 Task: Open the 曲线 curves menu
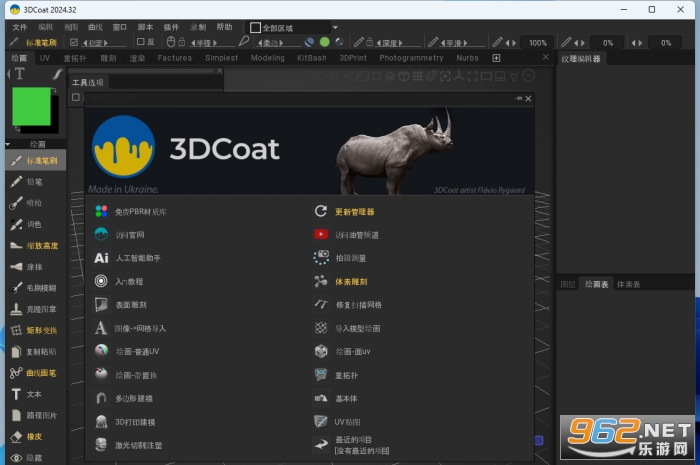95,27
